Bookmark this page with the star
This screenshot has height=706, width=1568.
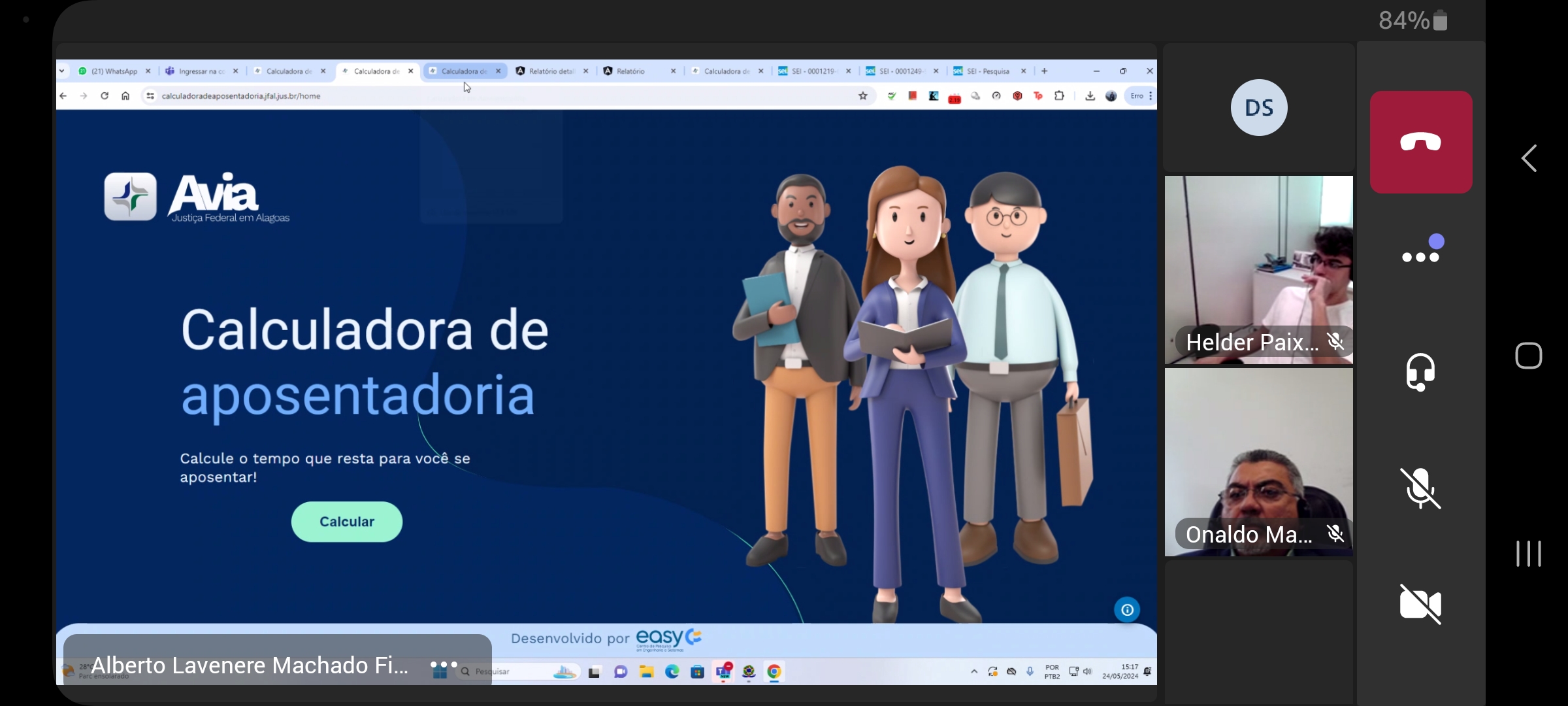(x=863, y=96)
